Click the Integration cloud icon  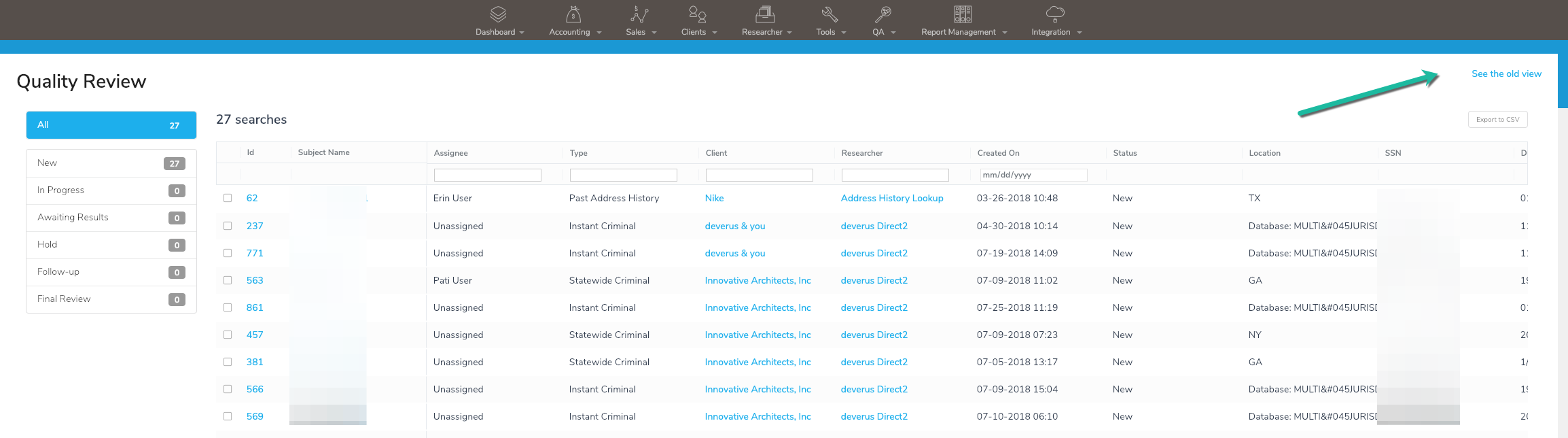tap(1055, 14)
